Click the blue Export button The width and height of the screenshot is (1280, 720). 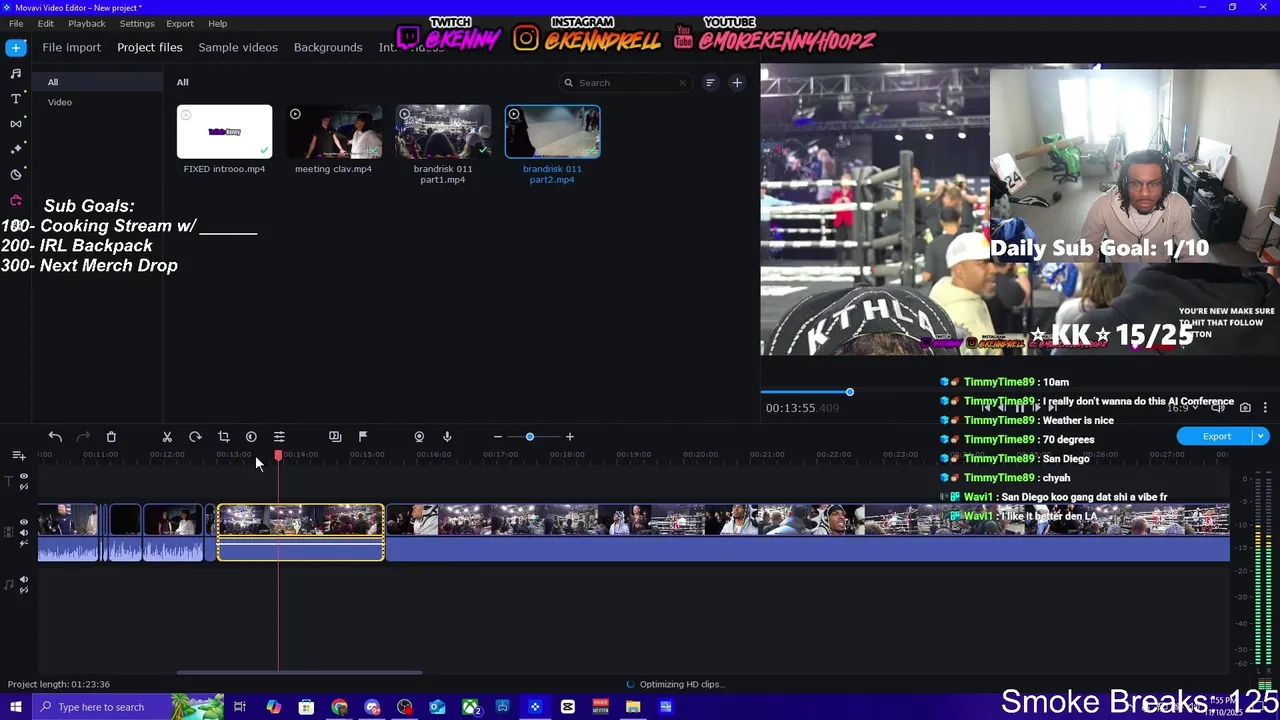coord(1216,437)
